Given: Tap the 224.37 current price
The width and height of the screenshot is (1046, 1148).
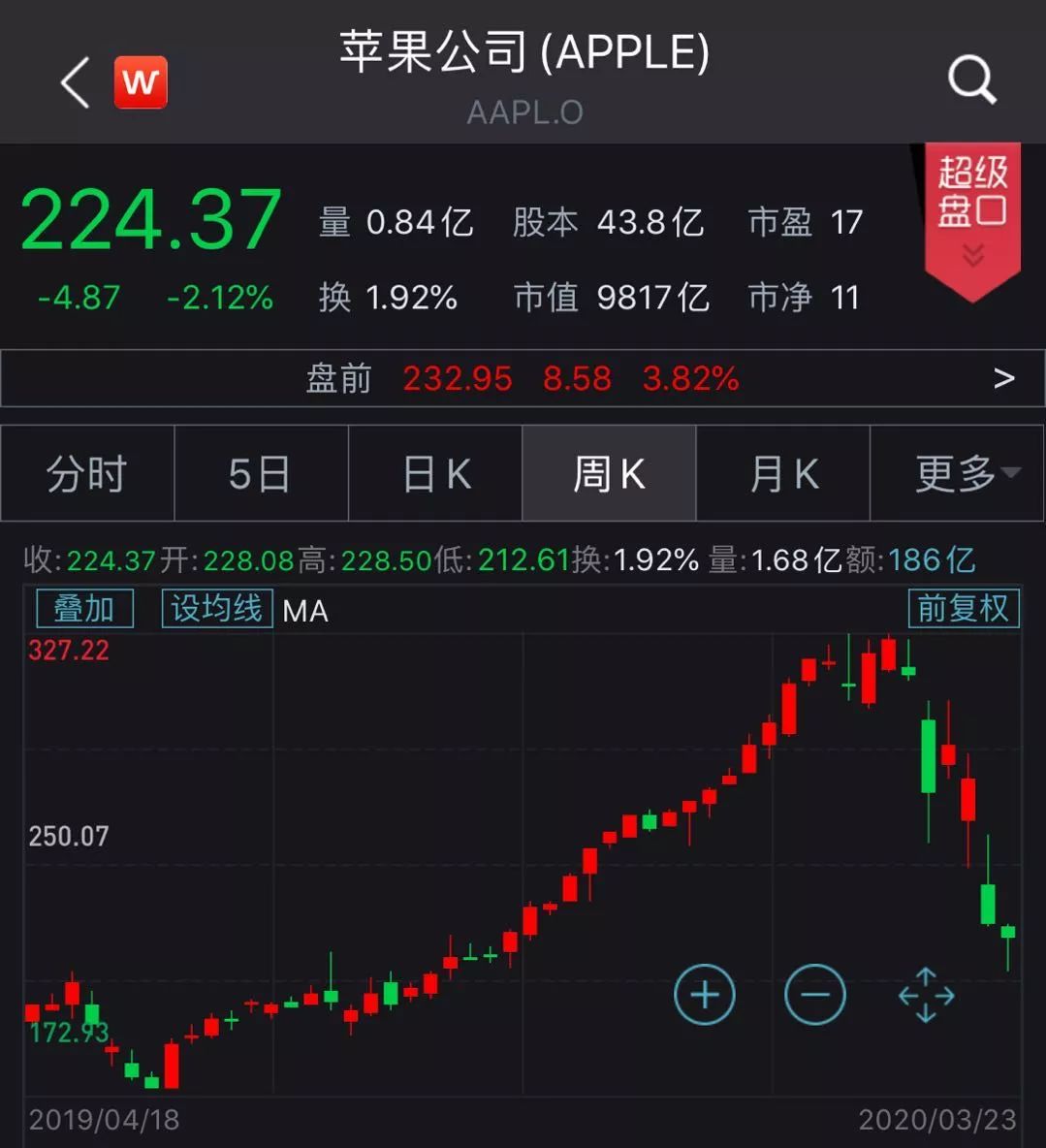Looking at the screenshot, I should pos(151,221).
